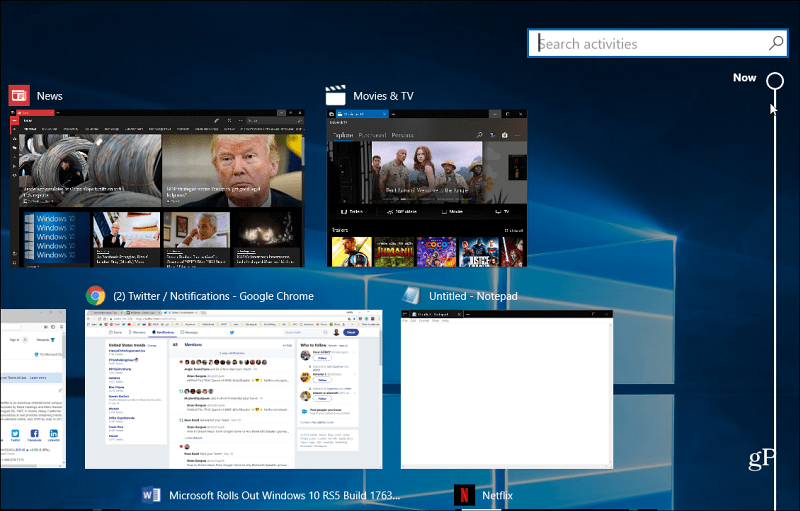Image resolution: width=800 pixels, height=511 pixels.
Task: Click the LinkedIn share icon in left browser thumbnail
Action: click(54, 433)
